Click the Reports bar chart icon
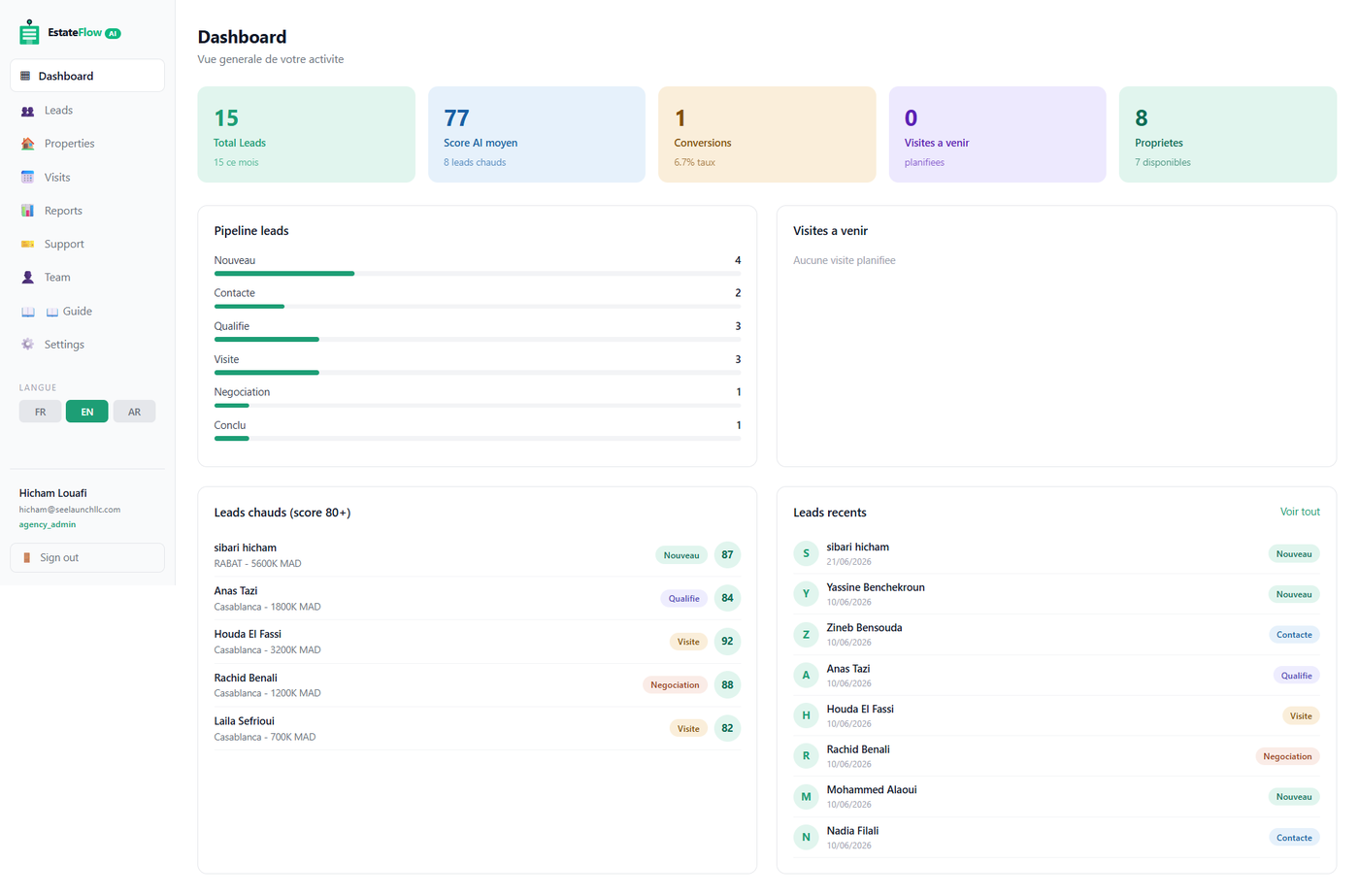Image resolution: width=1359 pixels, height=896 pixels. pos(27,211)
